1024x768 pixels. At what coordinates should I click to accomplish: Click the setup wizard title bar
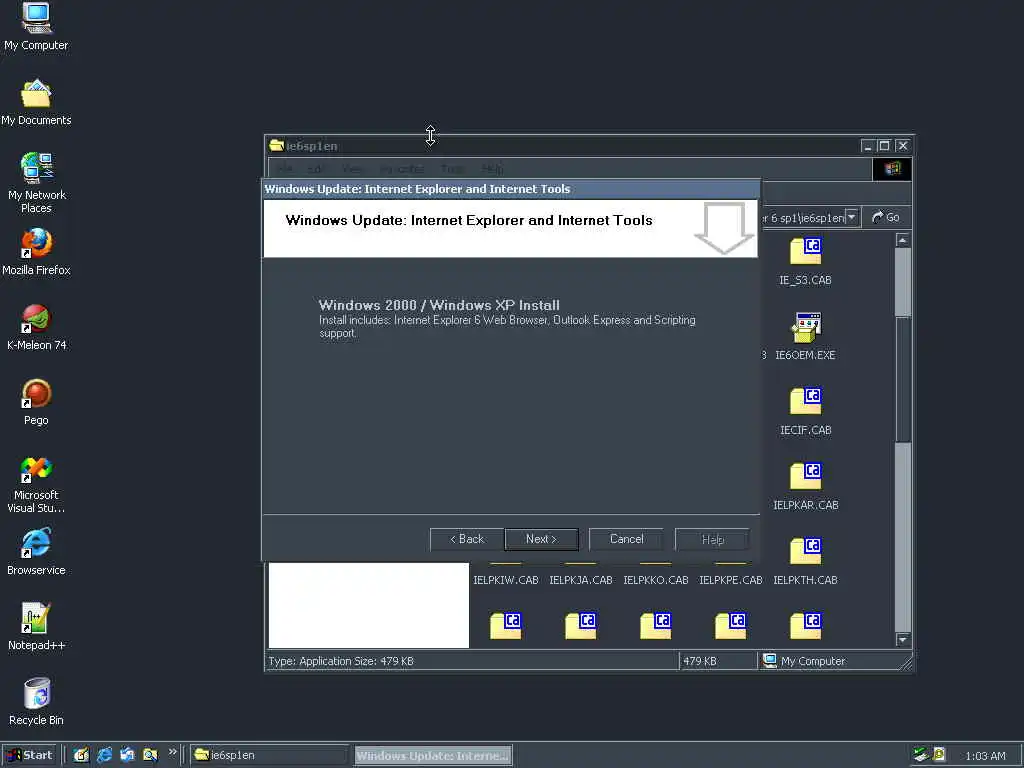511,189
